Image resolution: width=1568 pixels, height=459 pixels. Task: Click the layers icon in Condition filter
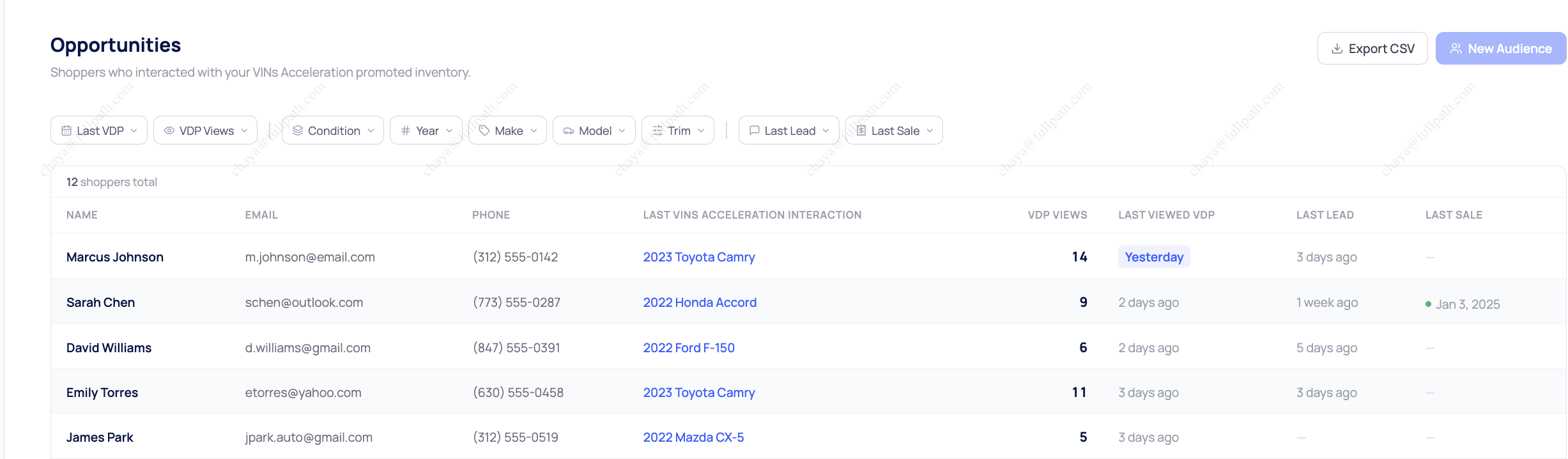tap(298, 130)
